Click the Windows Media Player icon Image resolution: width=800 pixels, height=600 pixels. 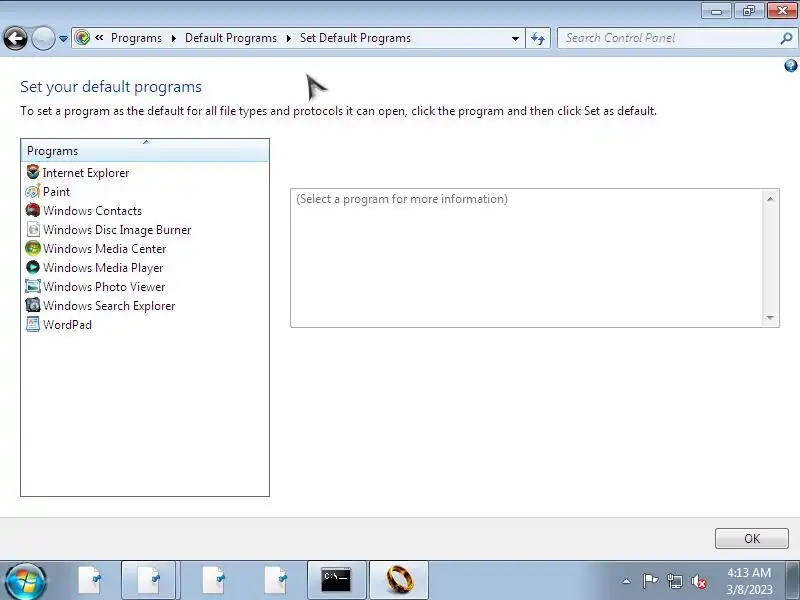click(33, 267)
